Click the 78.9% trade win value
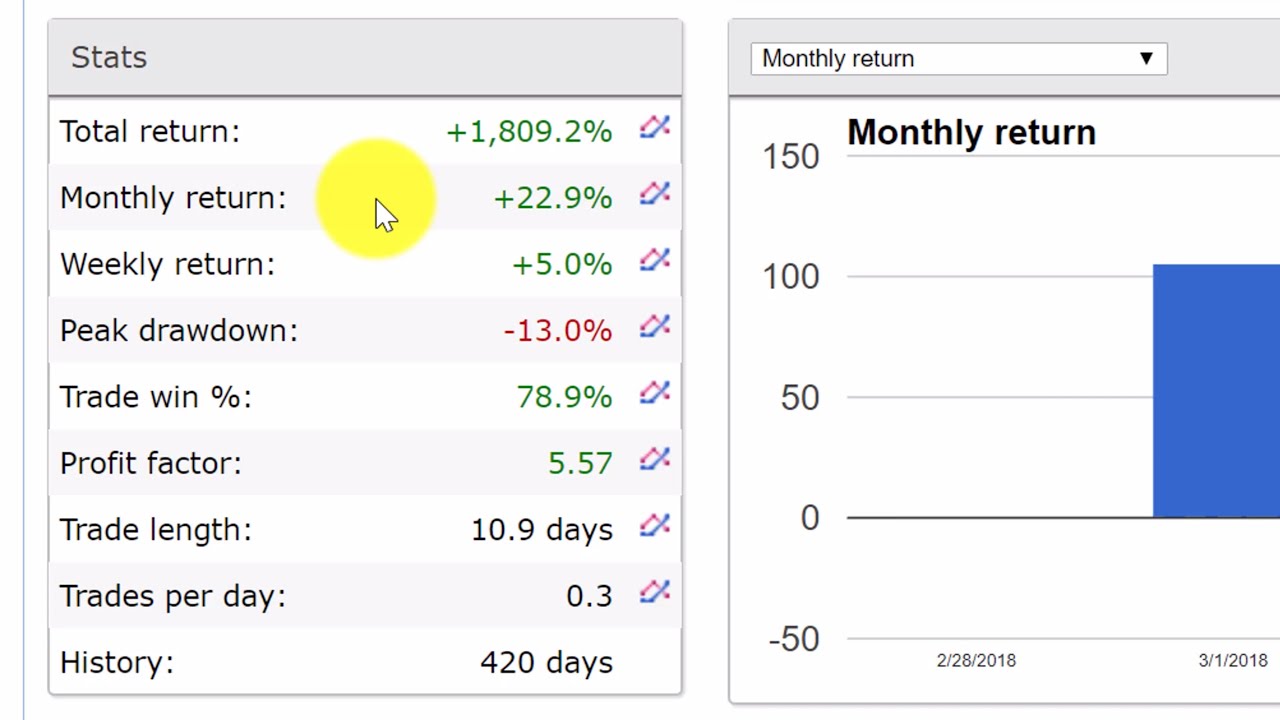The width and height of the screenshot is (1280, 720). click(564, 397)
